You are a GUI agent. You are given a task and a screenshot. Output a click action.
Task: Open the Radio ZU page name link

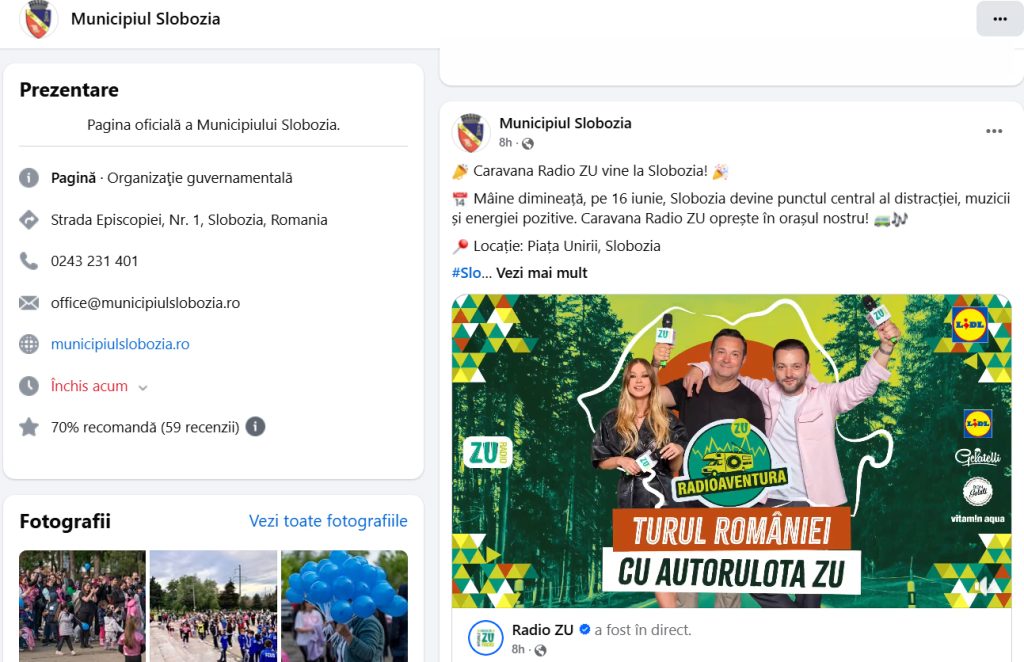(542, 630)
